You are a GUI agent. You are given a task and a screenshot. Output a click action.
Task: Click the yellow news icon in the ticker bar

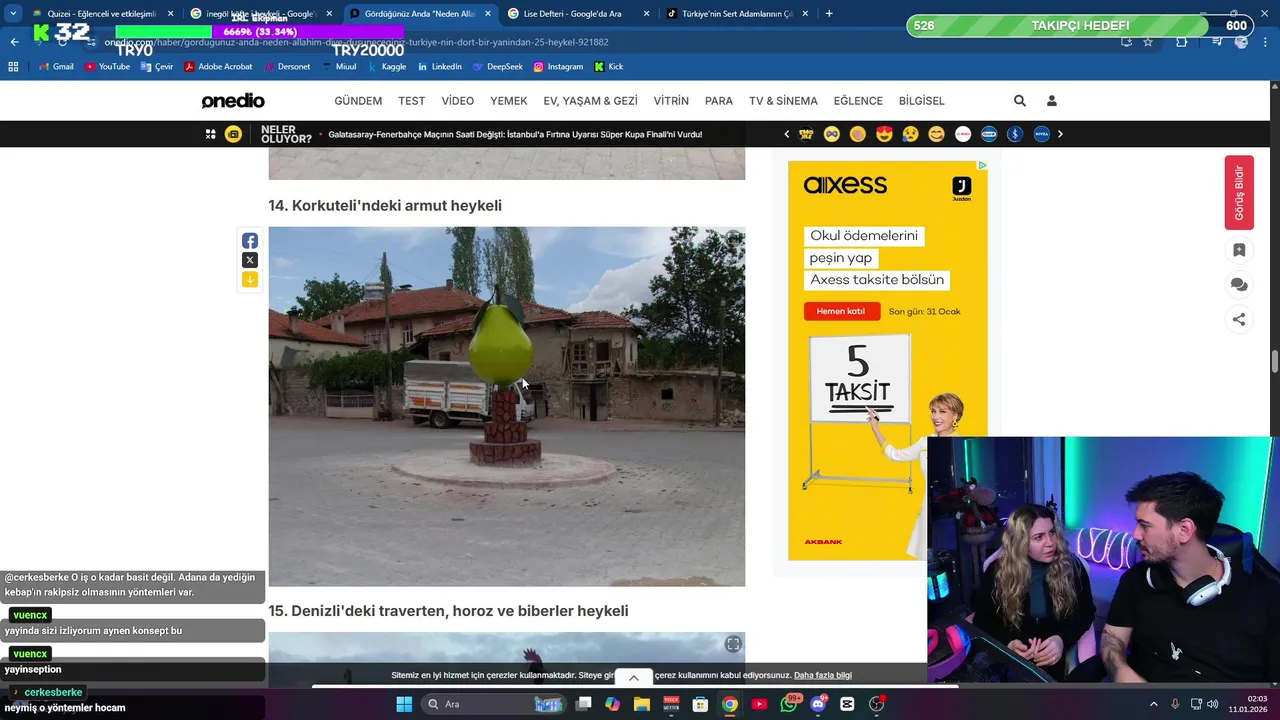pyautogui.click(x=233, y=134)
